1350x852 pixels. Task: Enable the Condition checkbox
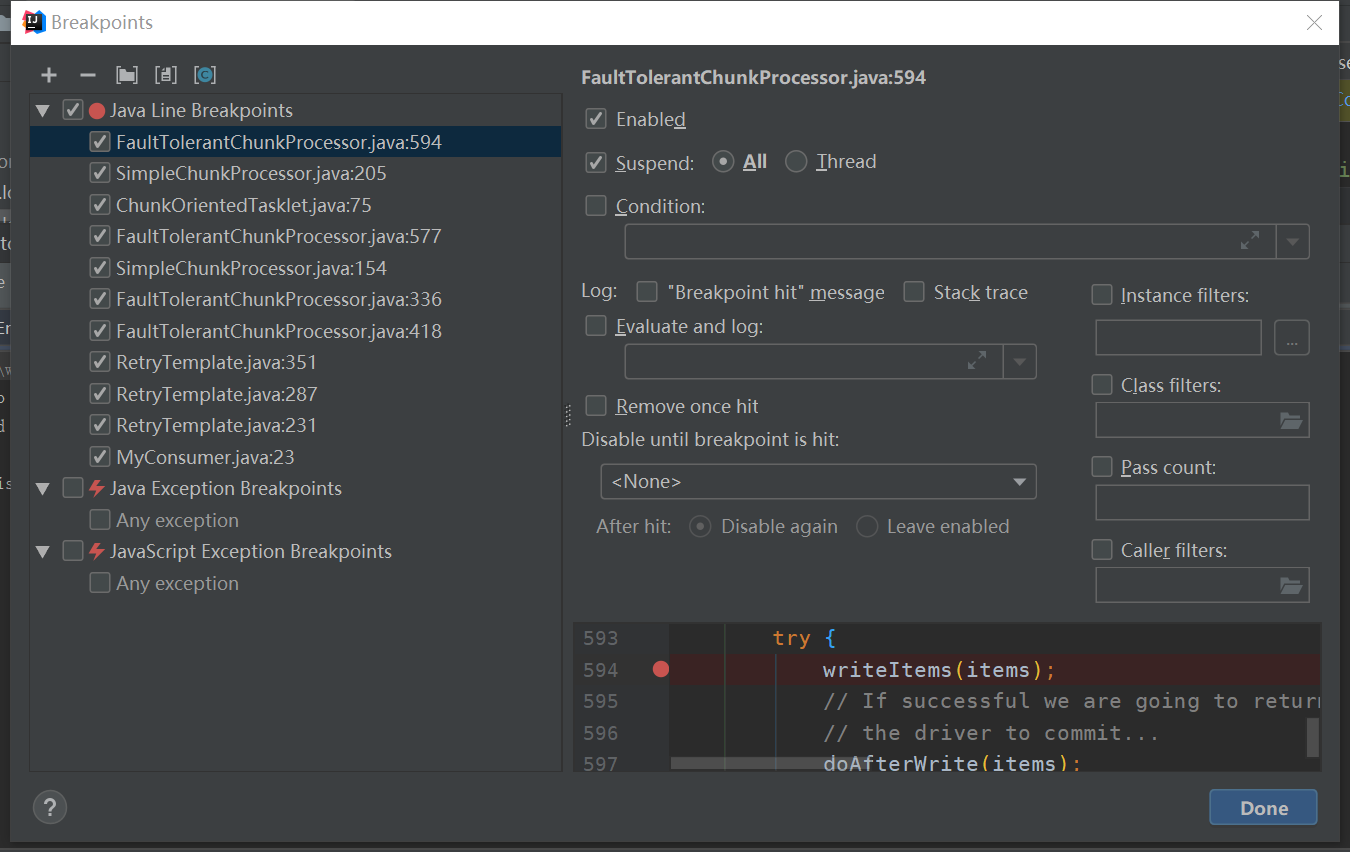click(596, 206)
